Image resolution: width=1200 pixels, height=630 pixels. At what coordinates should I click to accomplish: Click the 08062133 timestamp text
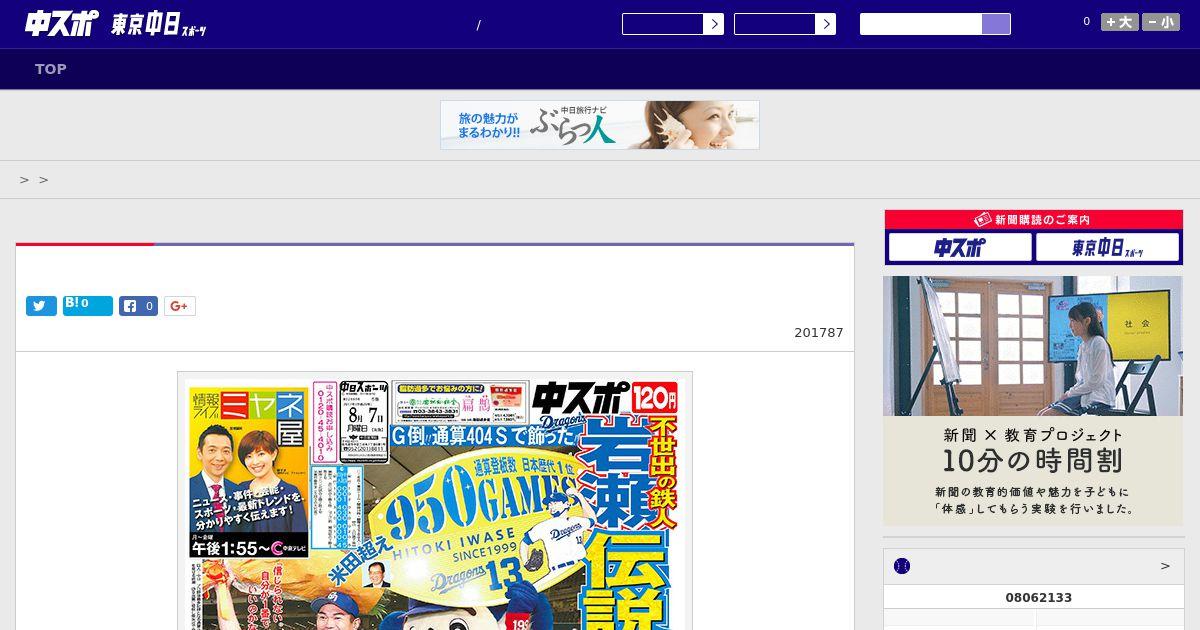(1038, 598)
